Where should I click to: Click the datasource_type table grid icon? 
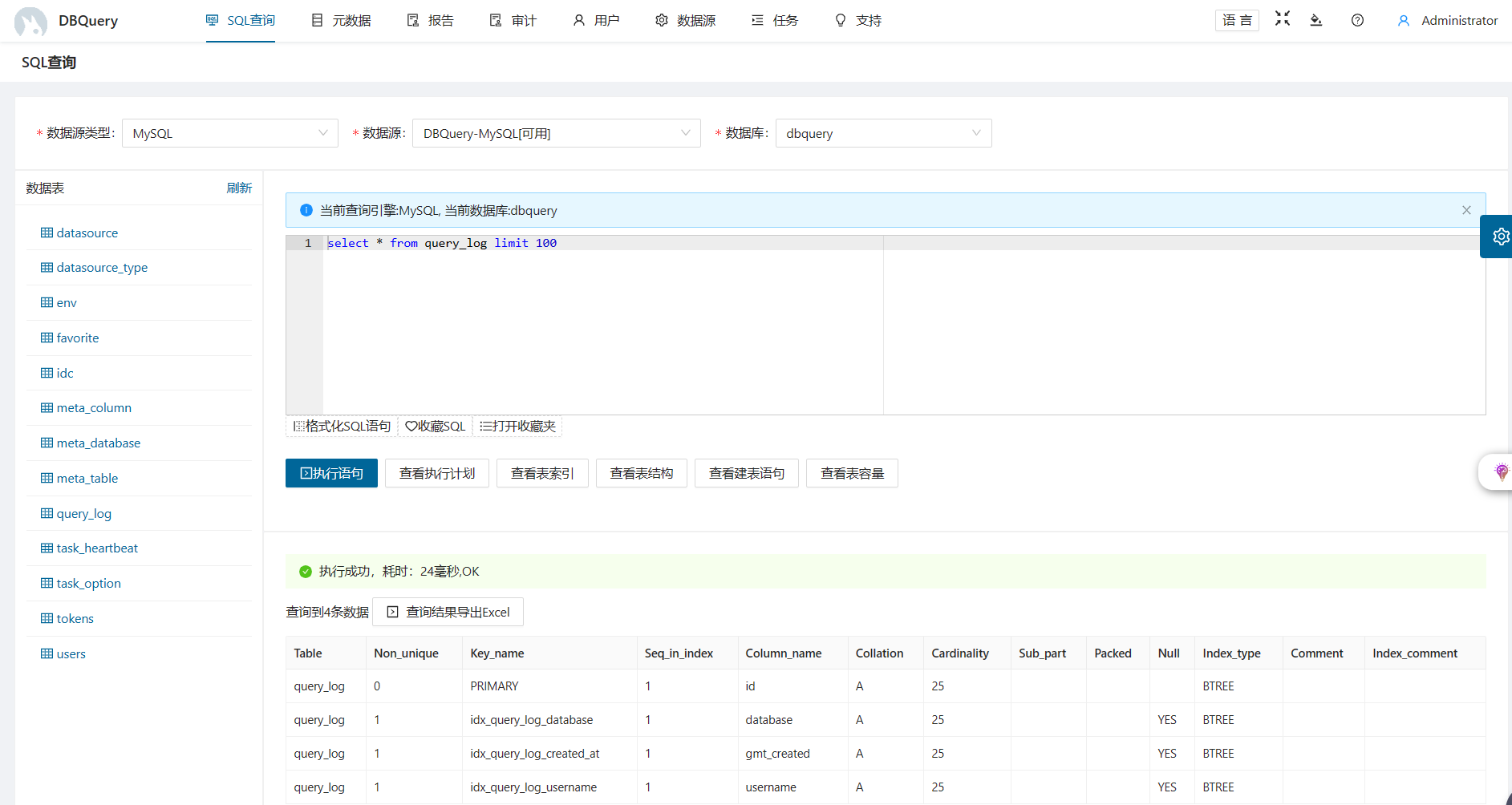pyautogui.click(x=47, y=267)
